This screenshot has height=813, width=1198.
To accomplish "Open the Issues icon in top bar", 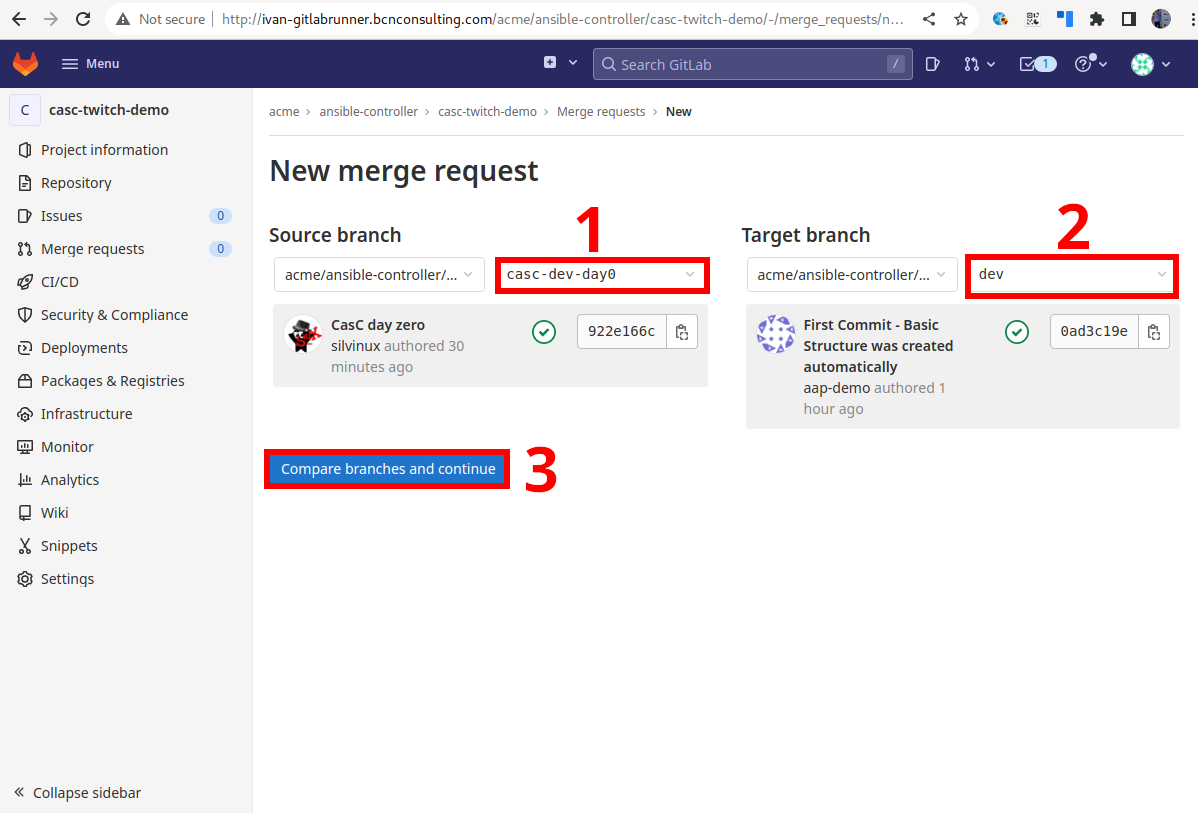I will click(932, 64).
